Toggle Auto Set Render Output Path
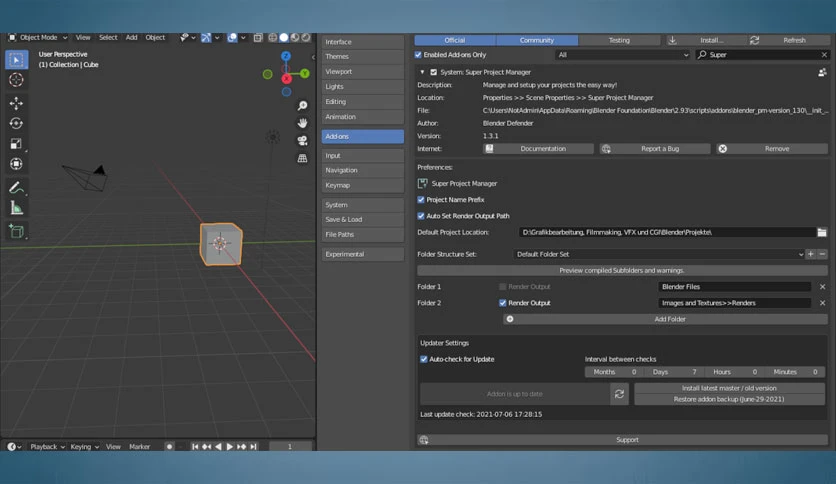Screen dimensions: 836x484 tap(421, 216)
